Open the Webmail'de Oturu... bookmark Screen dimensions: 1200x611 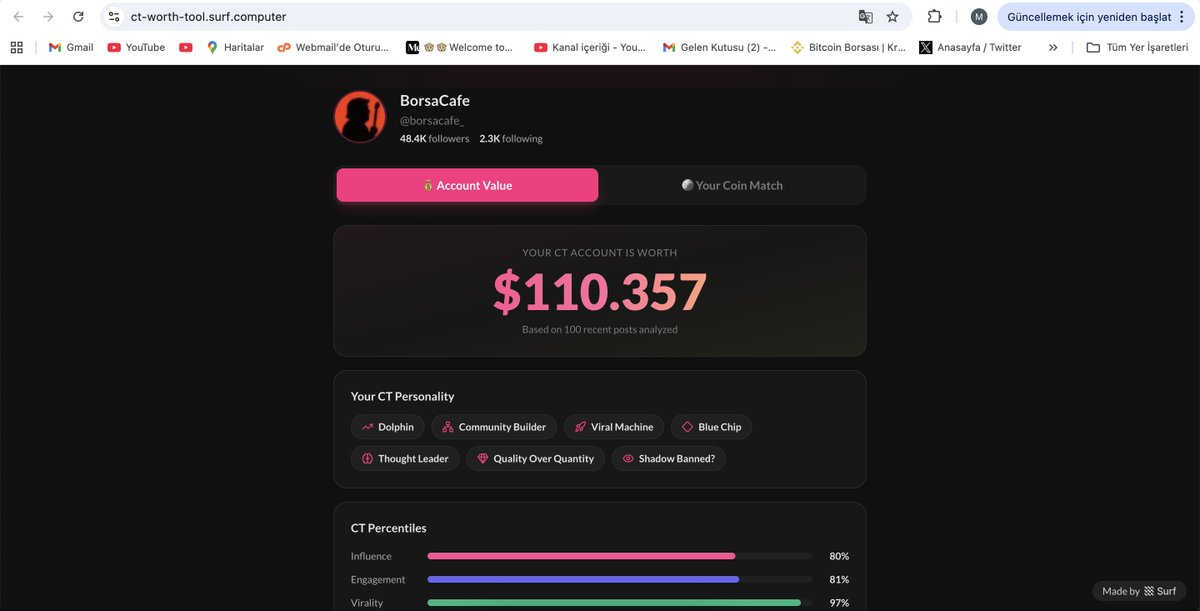pyautogui.click(x=333, y=47)
